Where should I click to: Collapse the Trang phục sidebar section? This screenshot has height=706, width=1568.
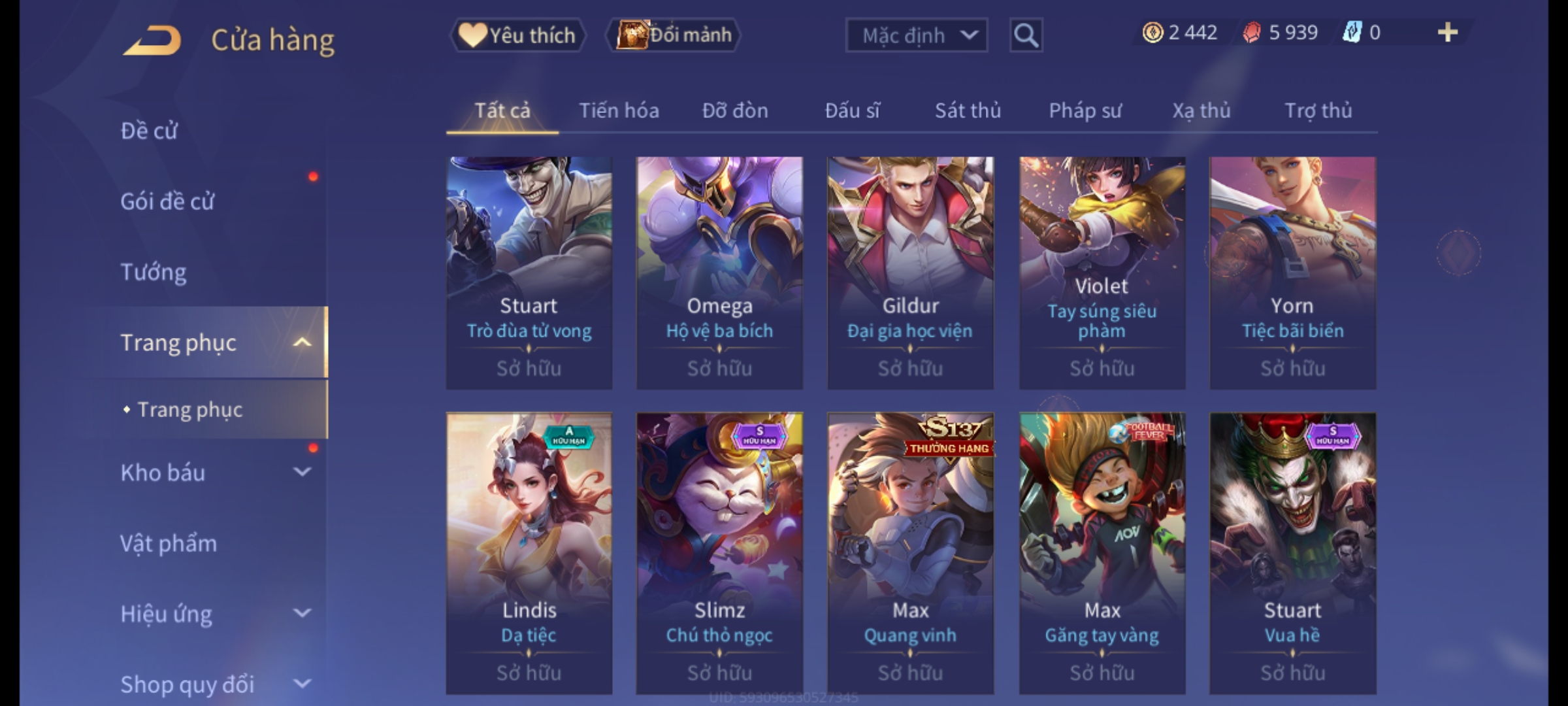pos(302,343)
